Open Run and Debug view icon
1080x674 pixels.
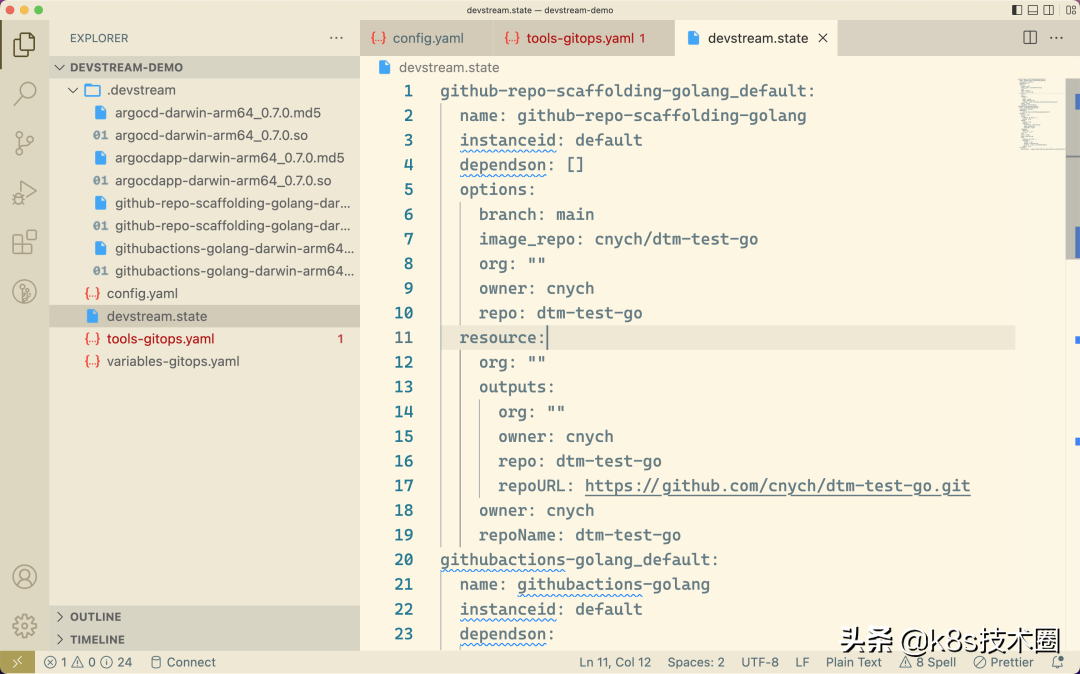(x=24, y=193)
